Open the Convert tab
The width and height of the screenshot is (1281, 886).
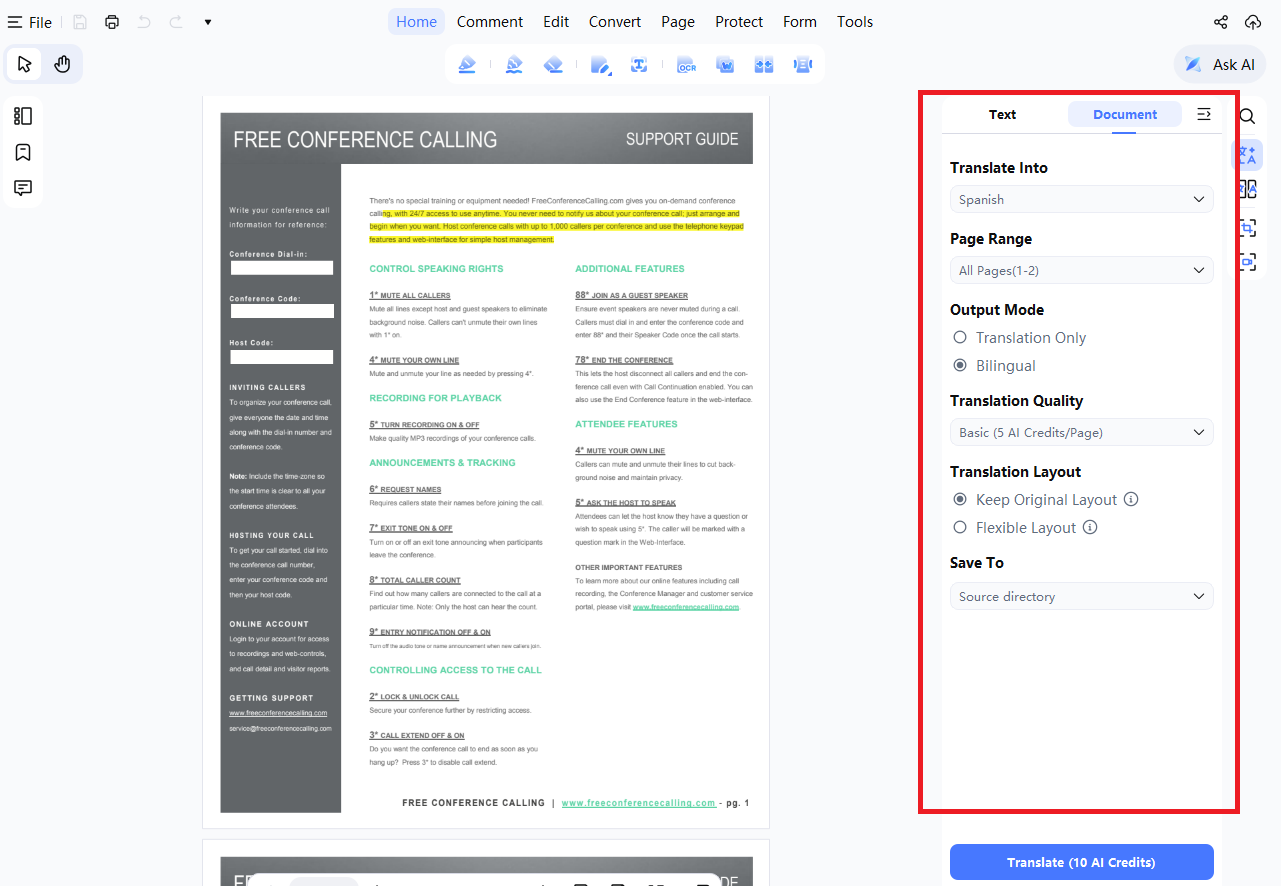click(x=615, y=22)
